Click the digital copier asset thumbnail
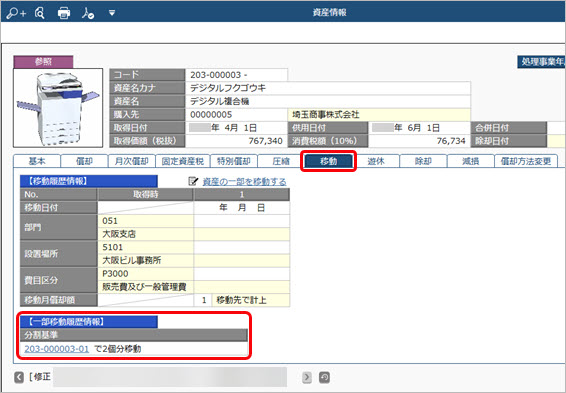Image resolution: width=566 pixels, height=393 pixels. (x=58, y=108)
